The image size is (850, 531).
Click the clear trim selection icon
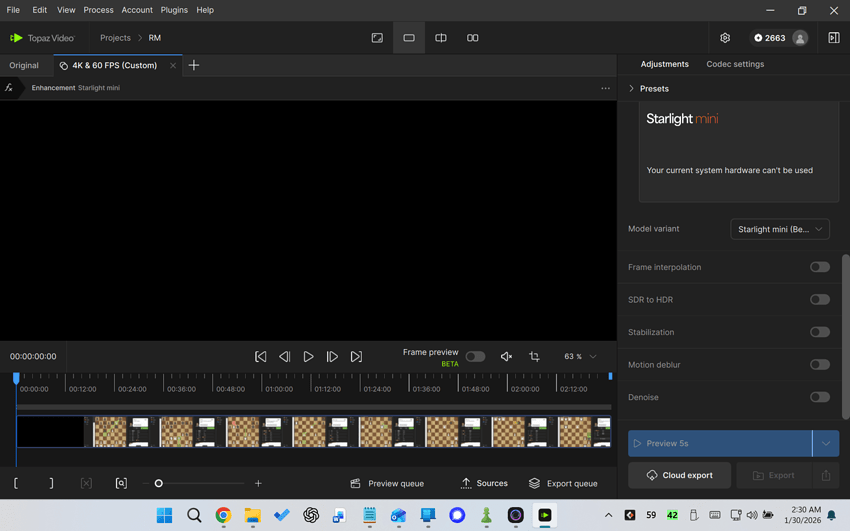pyautogui.click(x=86, y=483)
